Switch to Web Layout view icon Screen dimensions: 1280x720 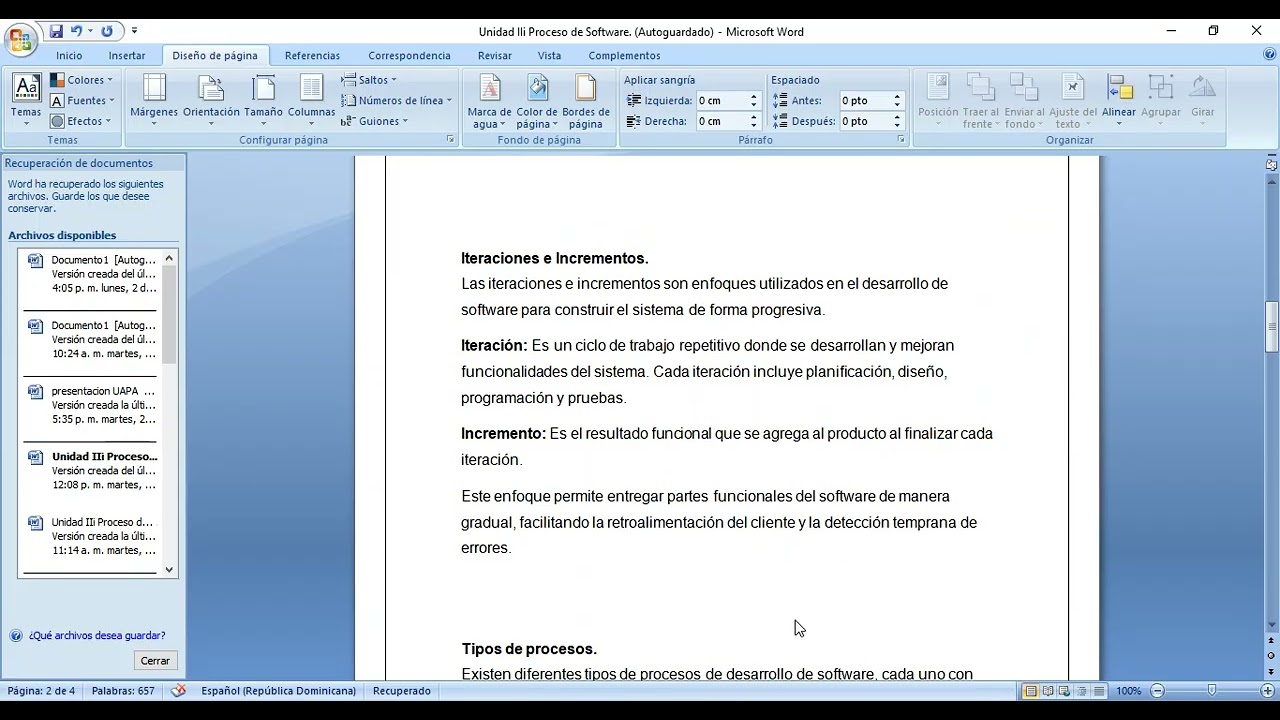pos(1064,691)
